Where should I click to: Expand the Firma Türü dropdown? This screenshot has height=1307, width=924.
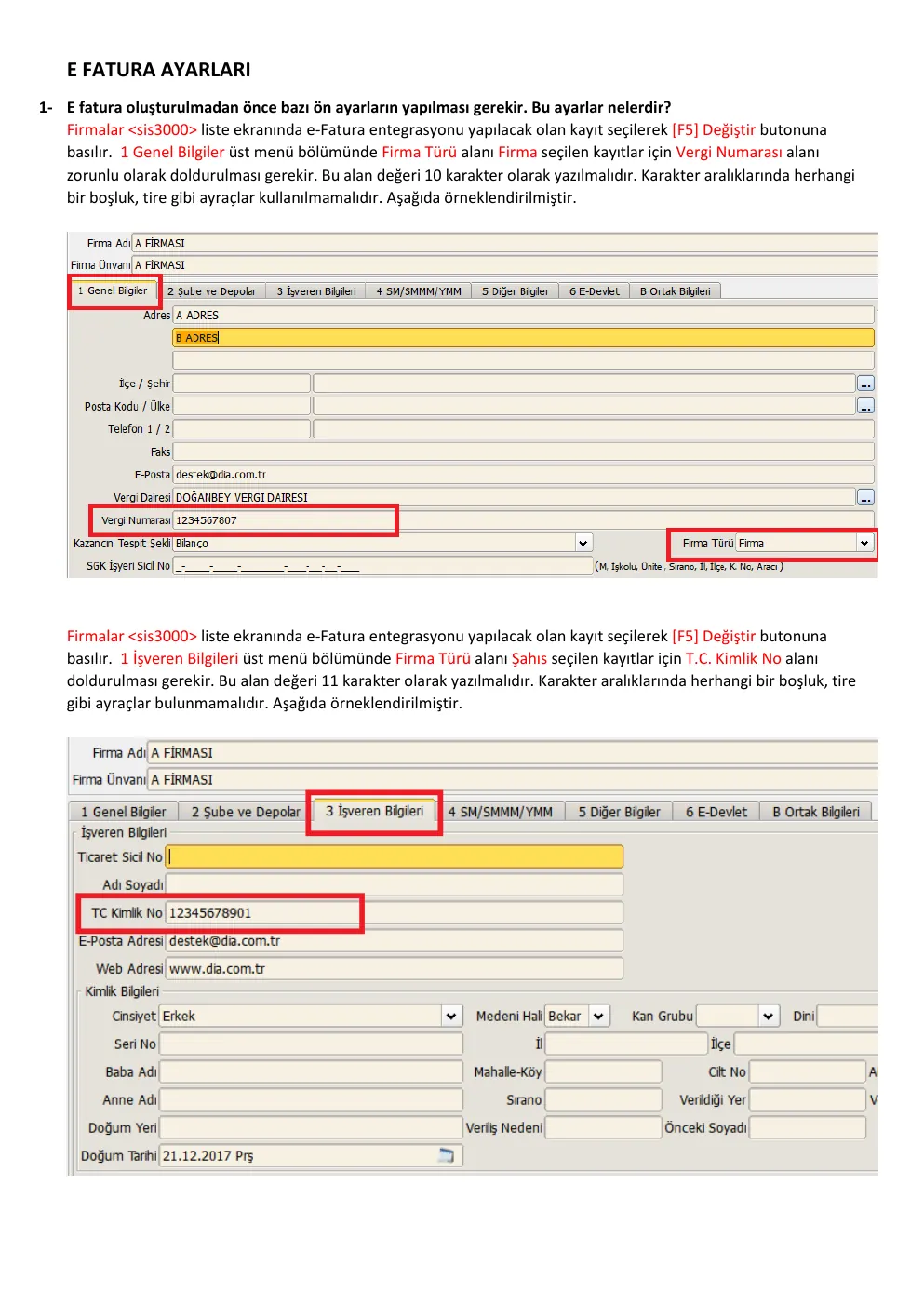[x=864, y=543]
